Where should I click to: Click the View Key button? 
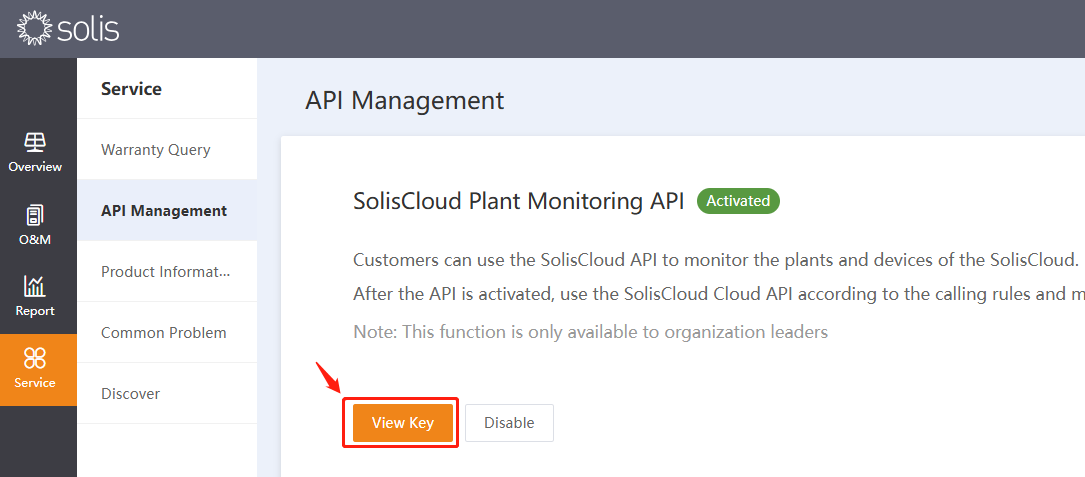click(403, 422)
